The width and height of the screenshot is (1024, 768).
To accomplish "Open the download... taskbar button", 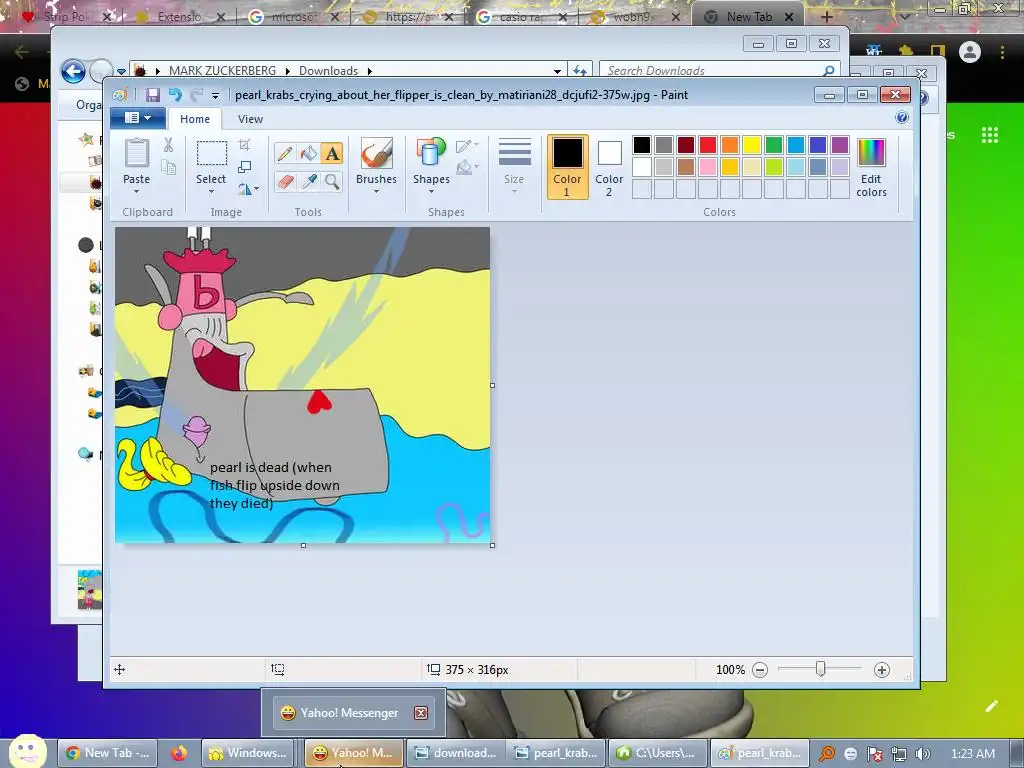I will pos(457,753).
